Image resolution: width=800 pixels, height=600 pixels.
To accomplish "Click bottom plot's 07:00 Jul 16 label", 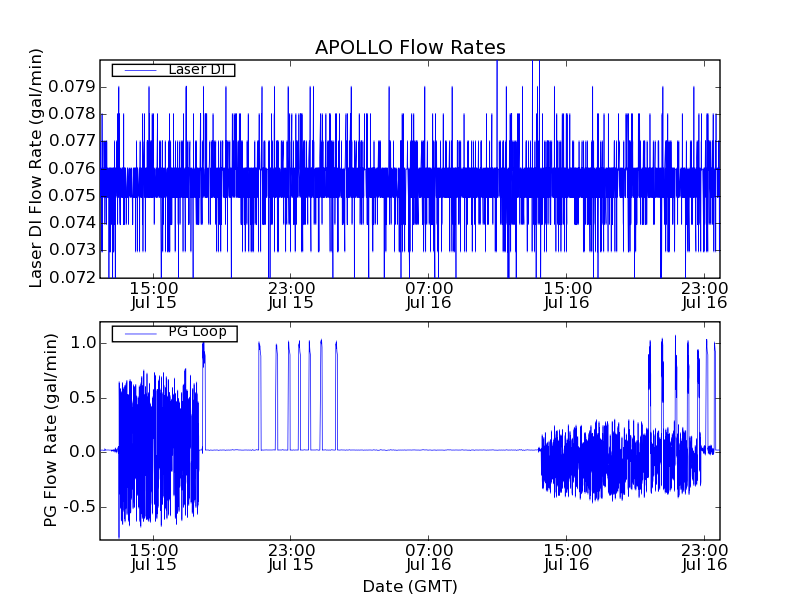I will point(429,558).
